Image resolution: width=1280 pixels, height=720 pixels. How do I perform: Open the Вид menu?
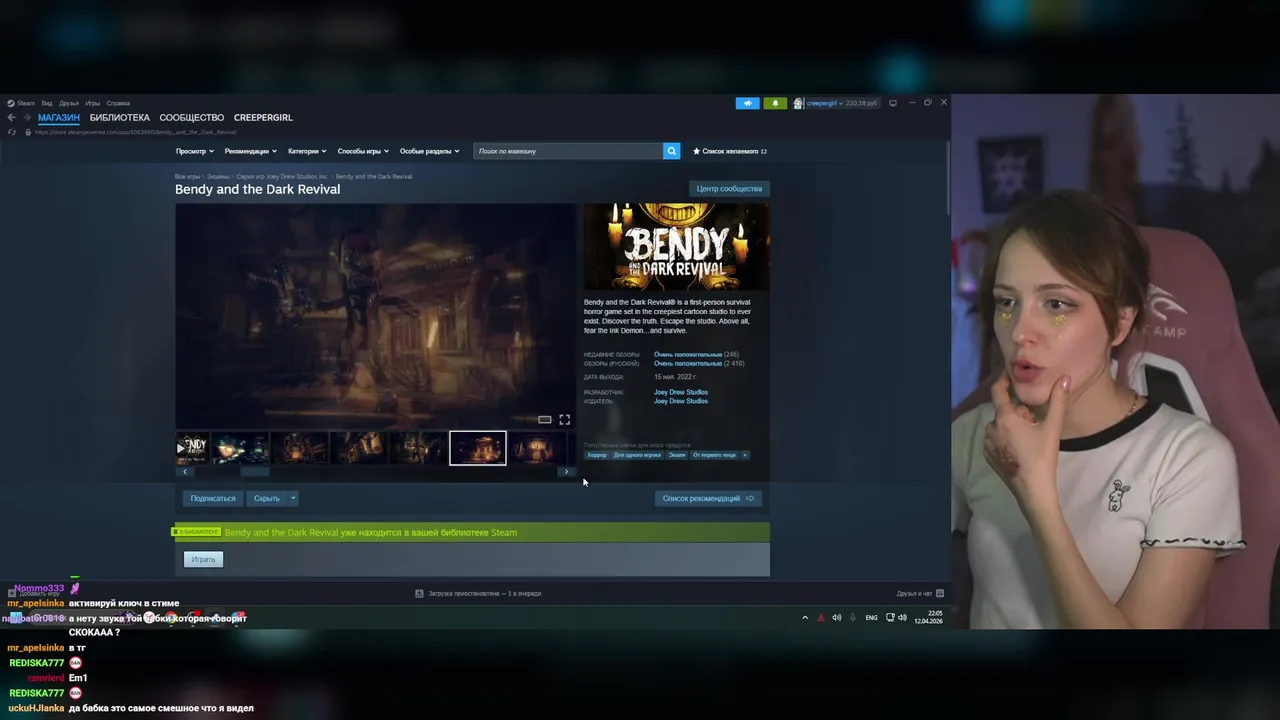47,103
